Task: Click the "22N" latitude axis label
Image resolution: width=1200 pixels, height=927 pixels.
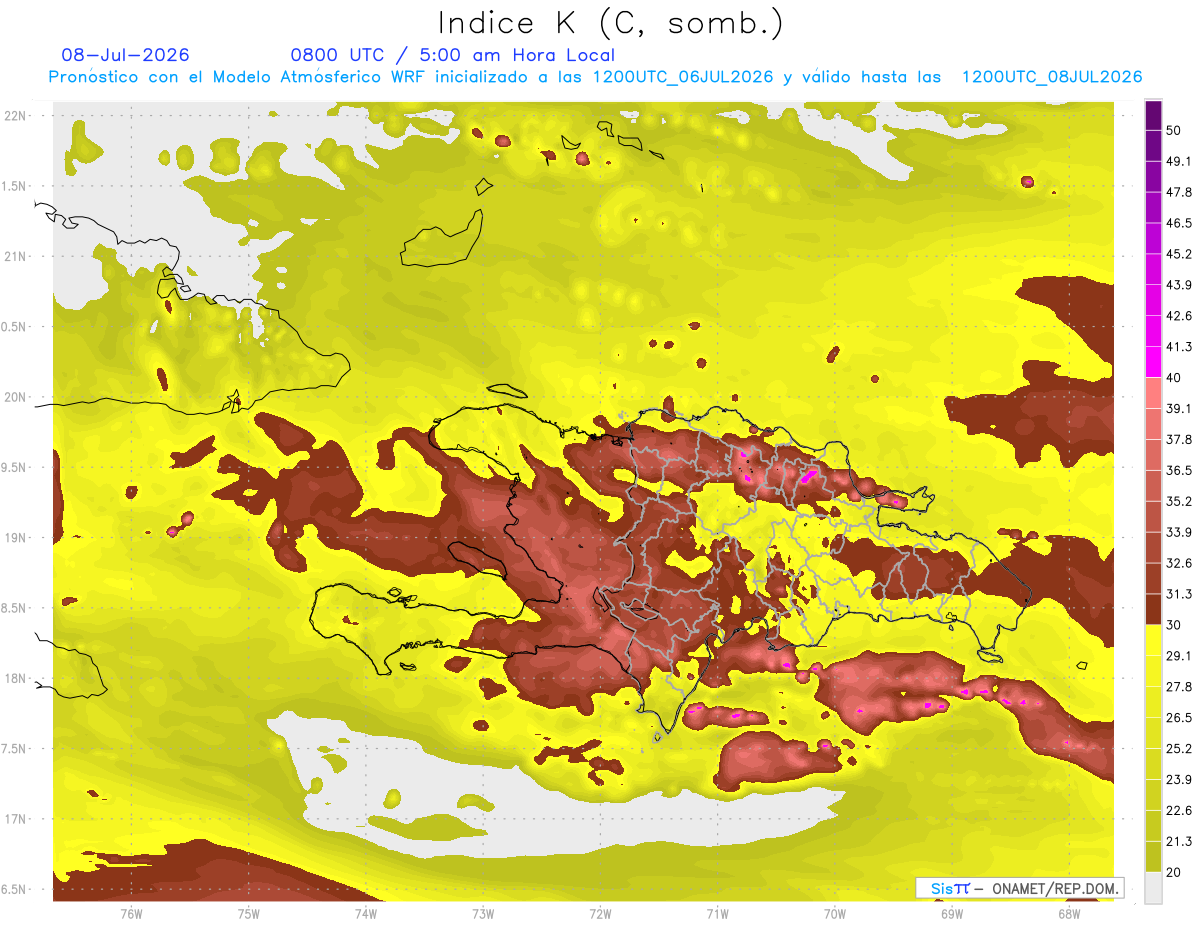Action: [x=17, y=115]
